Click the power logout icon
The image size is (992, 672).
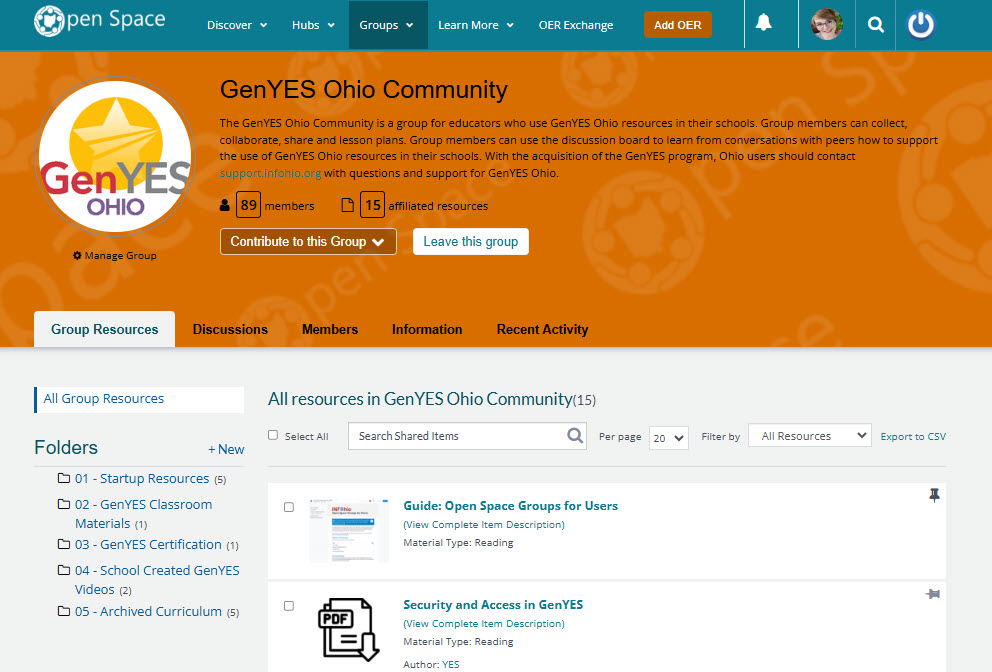coord(921,25)
